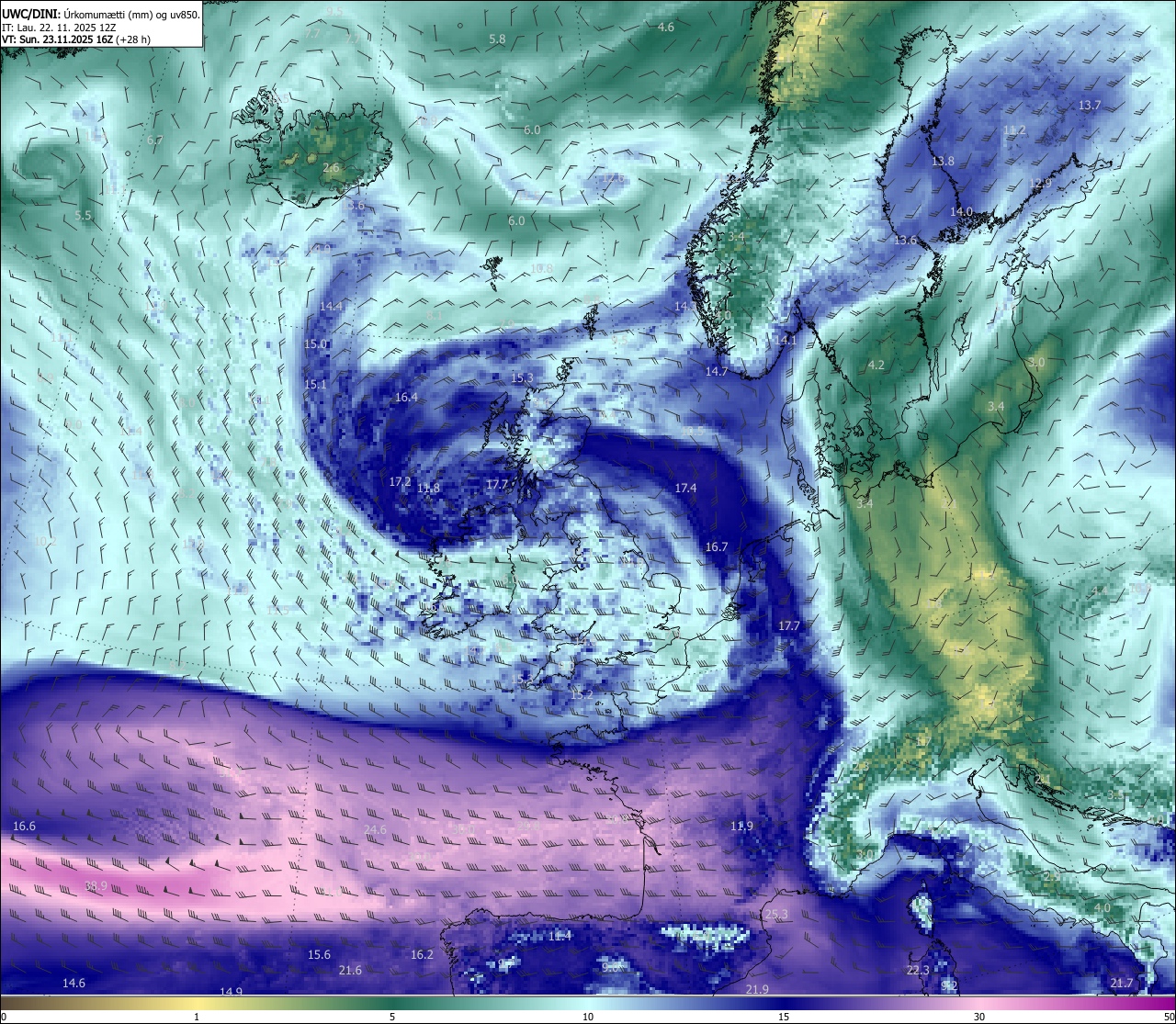Click the 21.7 value on the map
The height and width of the screenshot is (1024, 1176).
click(1122, 984)
